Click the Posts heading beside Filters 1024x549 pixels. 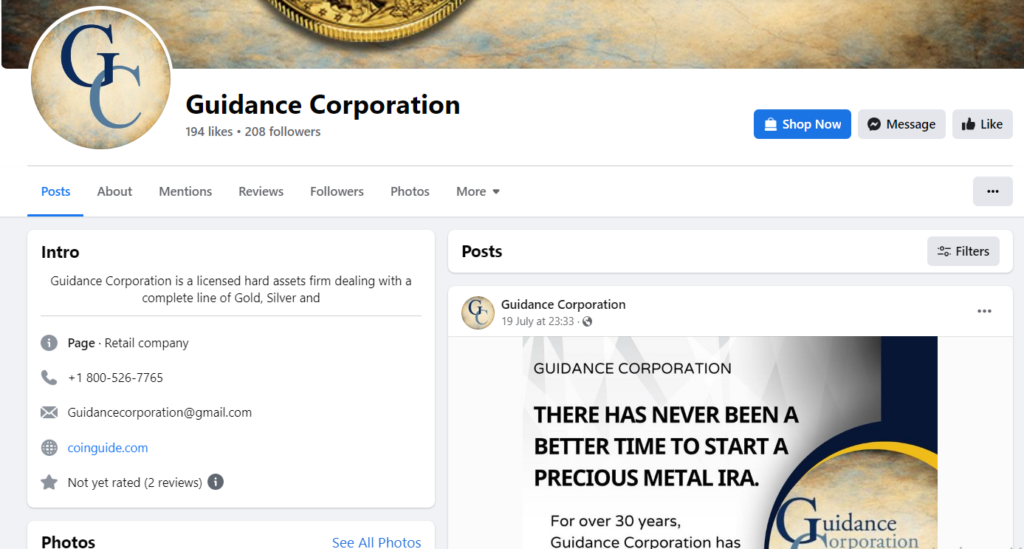(x=482, y=251)
